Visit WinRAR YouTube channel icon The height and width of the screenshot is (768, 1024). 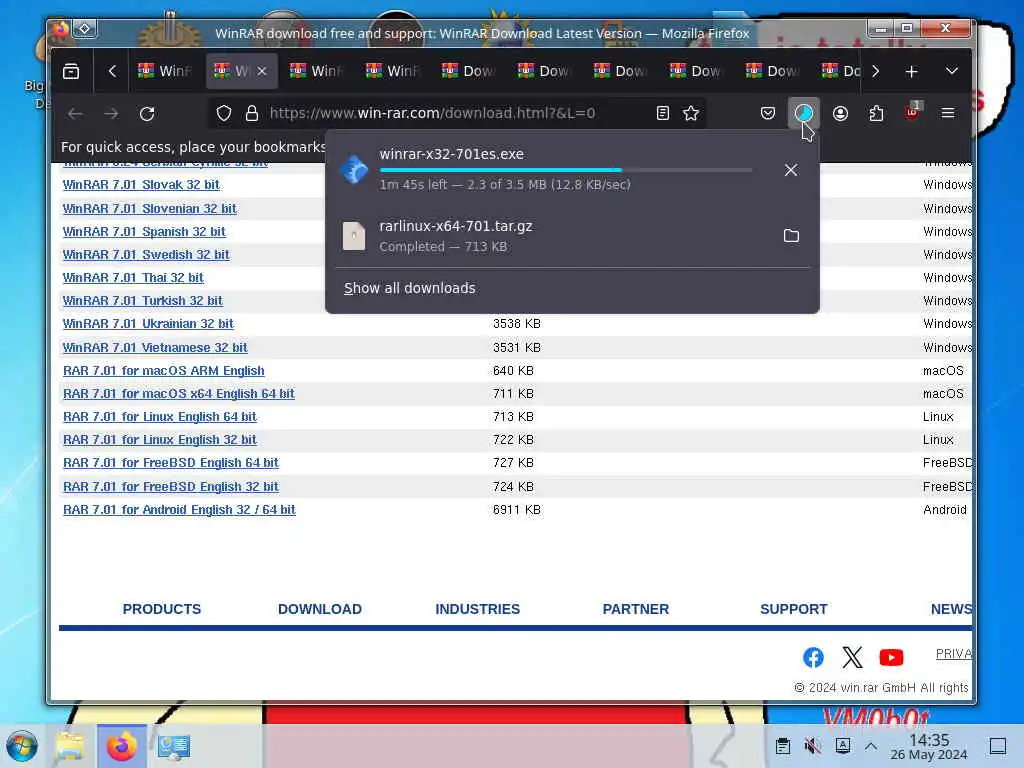[891, 657]
